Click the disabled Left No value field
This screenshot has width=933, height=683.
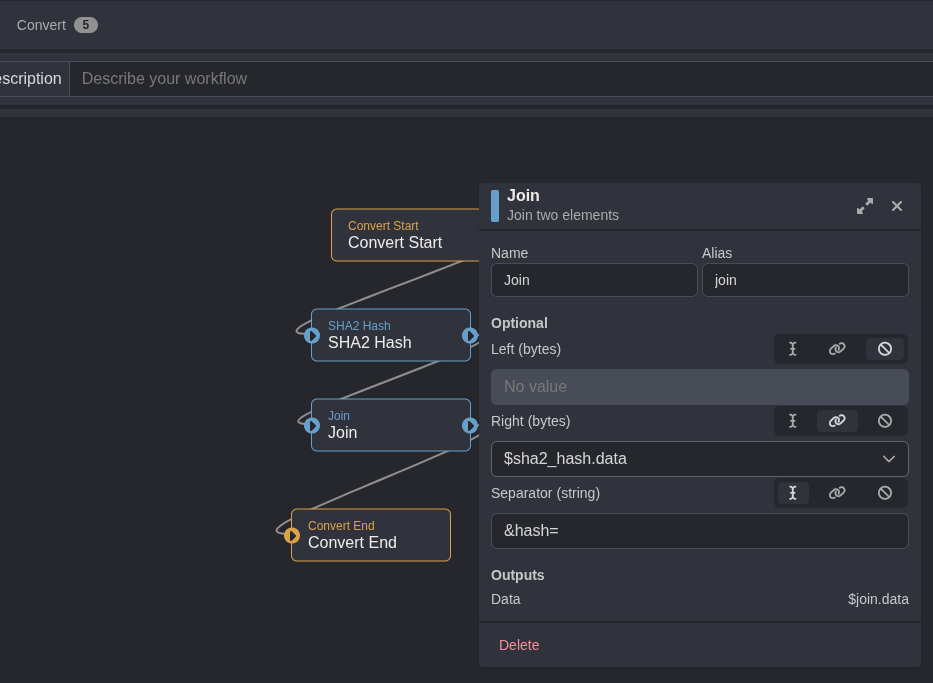coord(700,387)
